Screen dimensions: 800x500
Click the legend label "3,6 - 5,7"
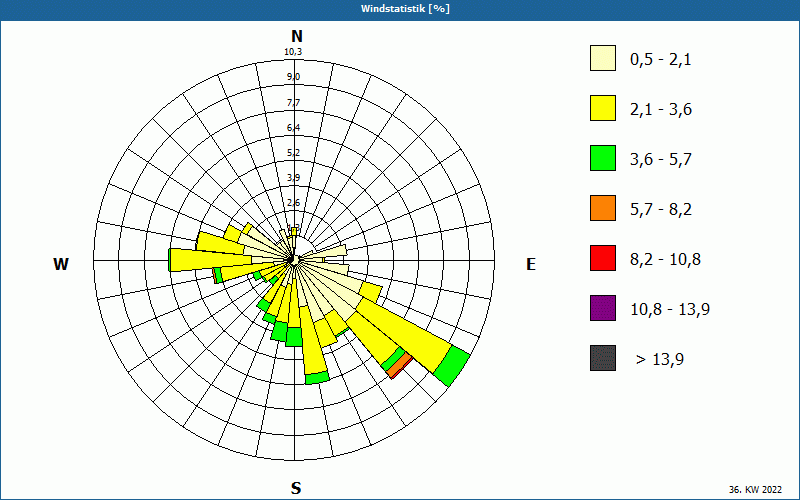pos(661,160)
